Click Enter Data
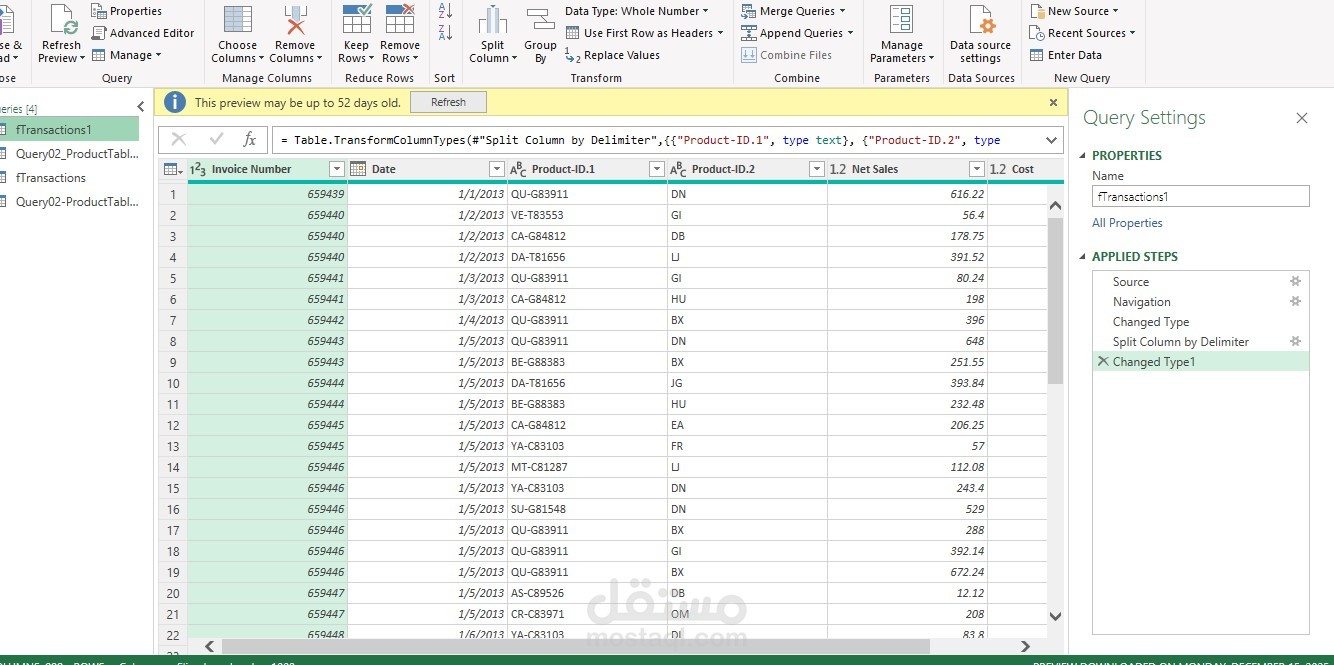 coord(1066,55)
